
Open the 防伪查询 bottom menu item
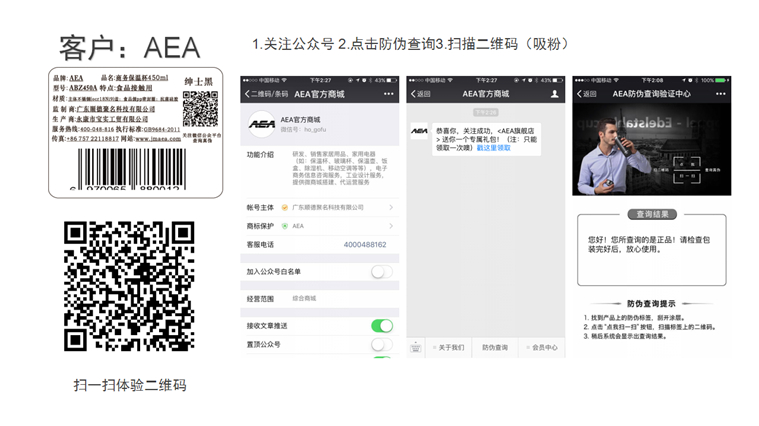point(495,348)
